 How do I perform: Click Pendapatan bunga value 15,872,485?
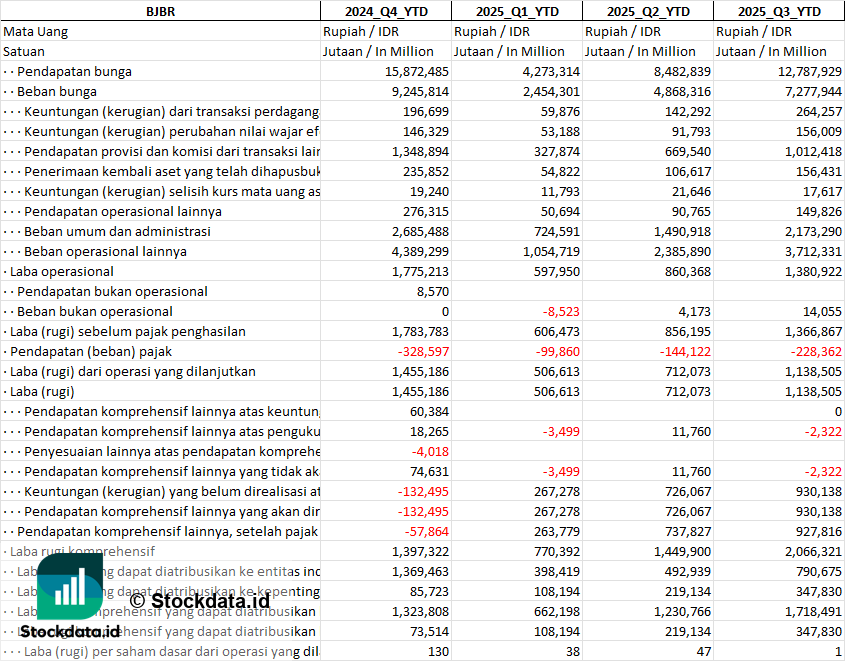point(417,71)
